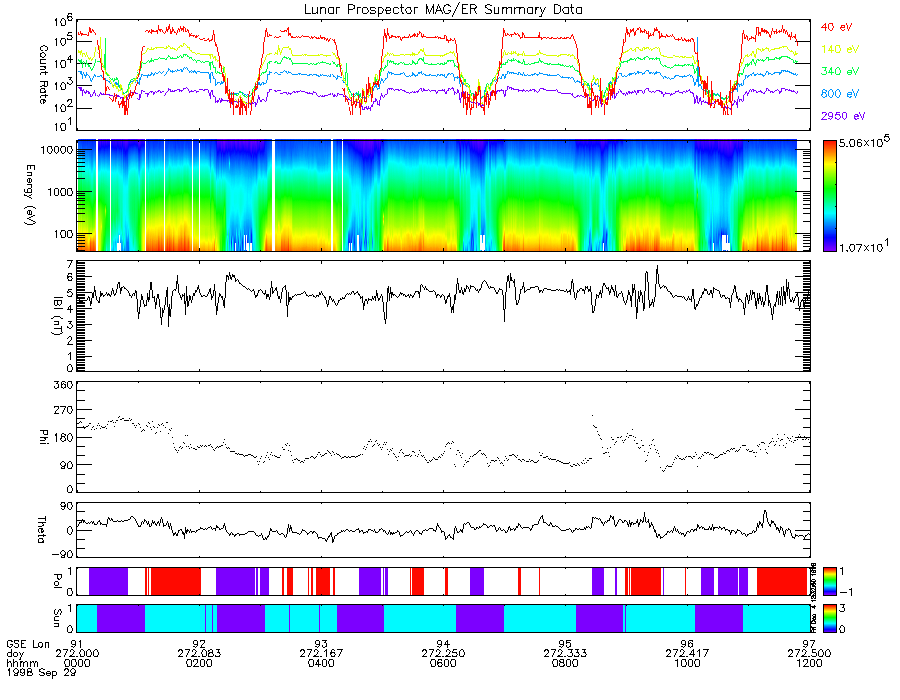Click the first purple Sun block after 0000
The width and height of the screenshot is (900, 700).
tap(121, 618)
